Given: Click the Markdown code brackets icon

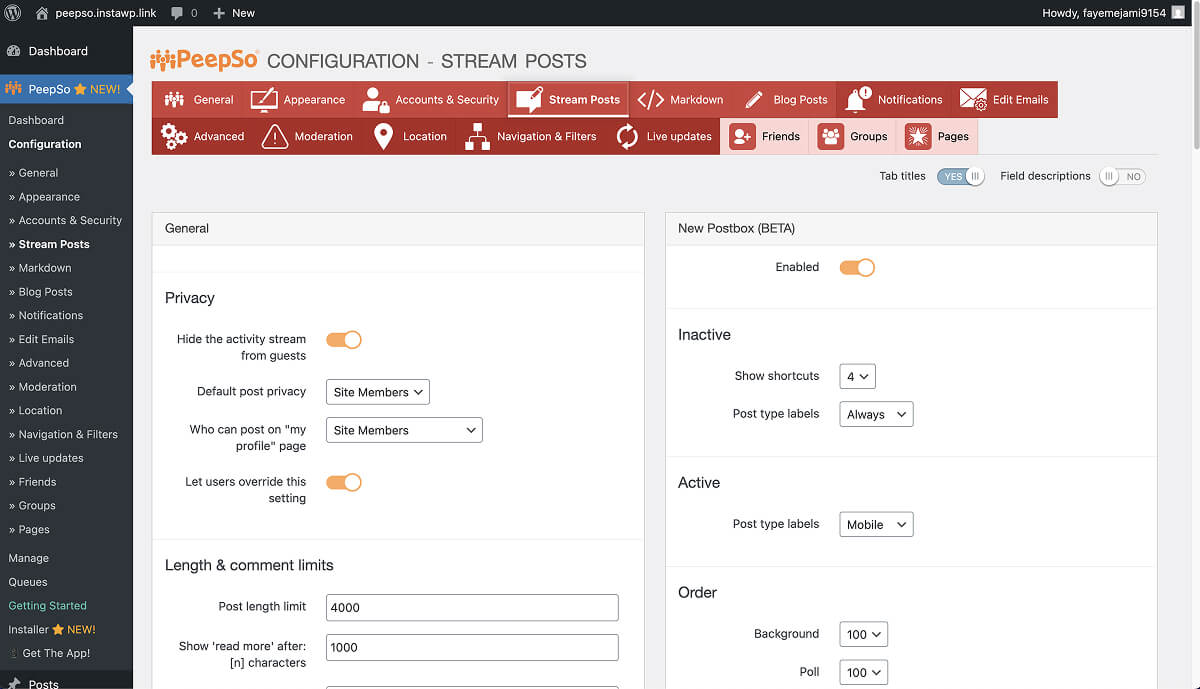Looking at the screenshot, I should (650, 100).
